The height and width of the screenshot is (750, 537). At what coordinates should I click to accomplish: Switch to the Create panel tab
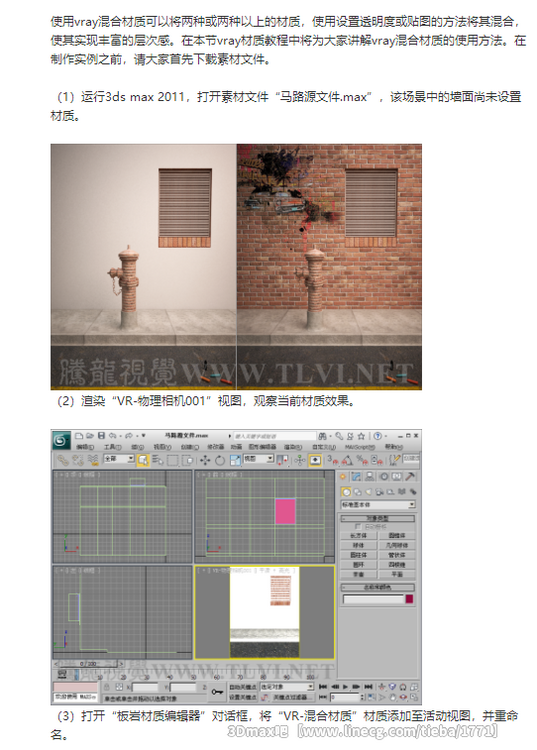point(343,476)
